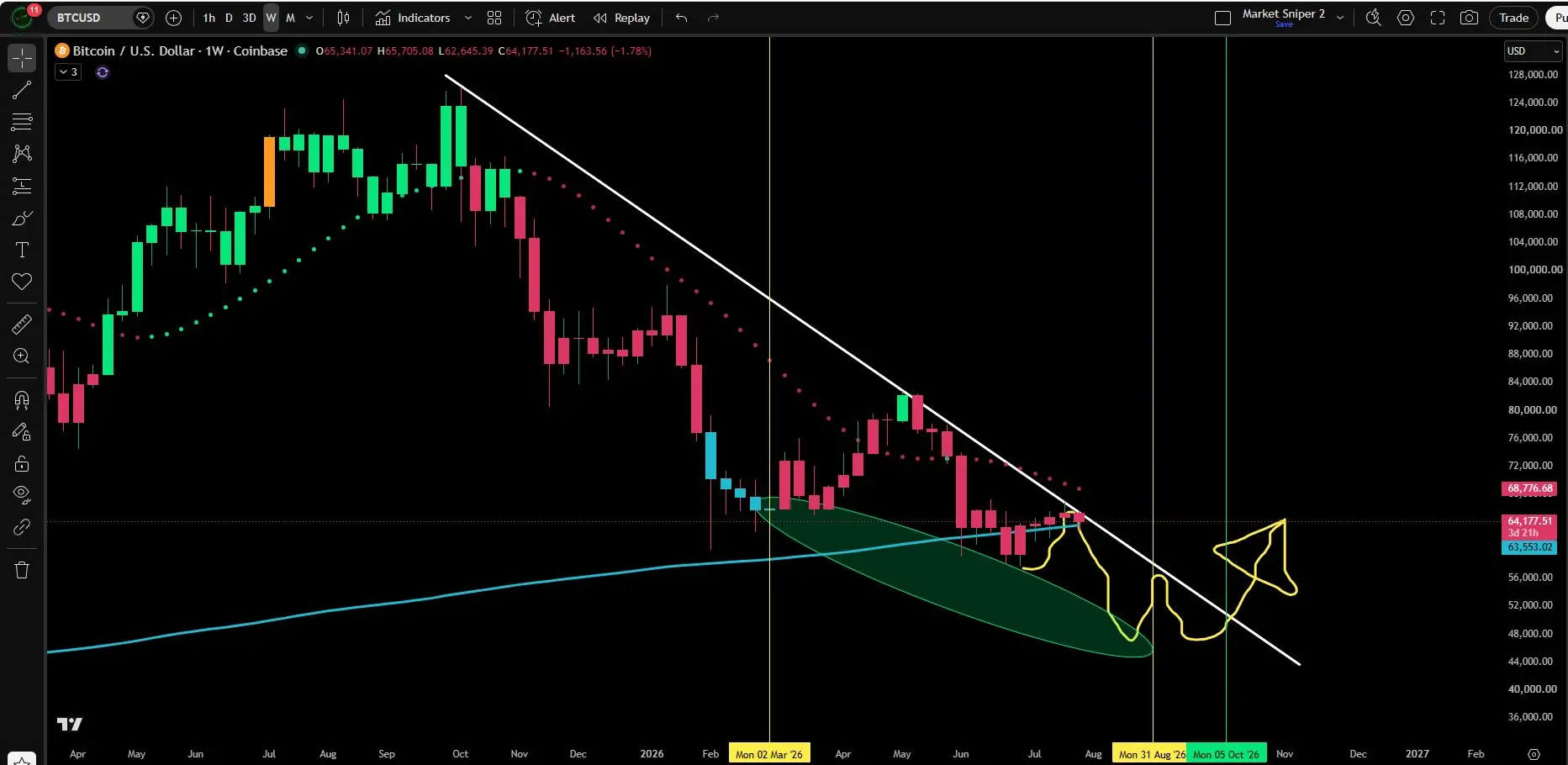The height and width of the screenshot is (765, 1568).
Task: Open the heart icons tool
Action: pos(22,282)
